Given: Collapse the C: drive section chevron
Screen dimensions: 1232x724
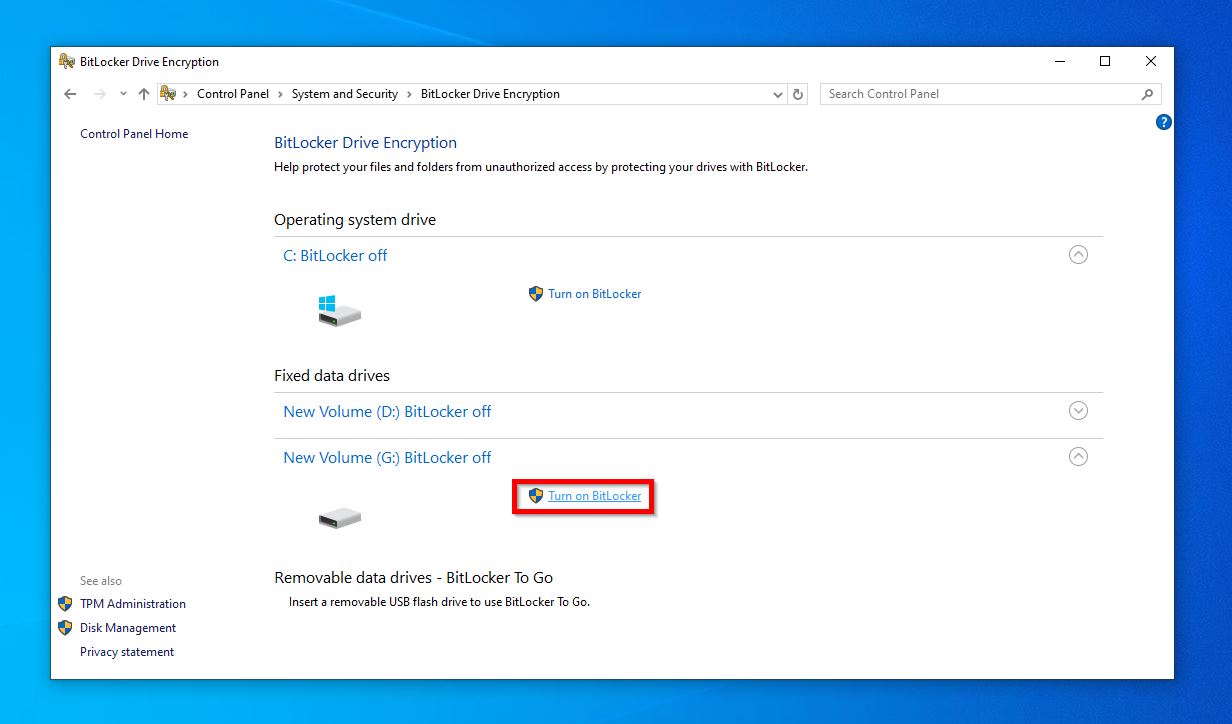Looking at the screenshot, I should 1078,255.
